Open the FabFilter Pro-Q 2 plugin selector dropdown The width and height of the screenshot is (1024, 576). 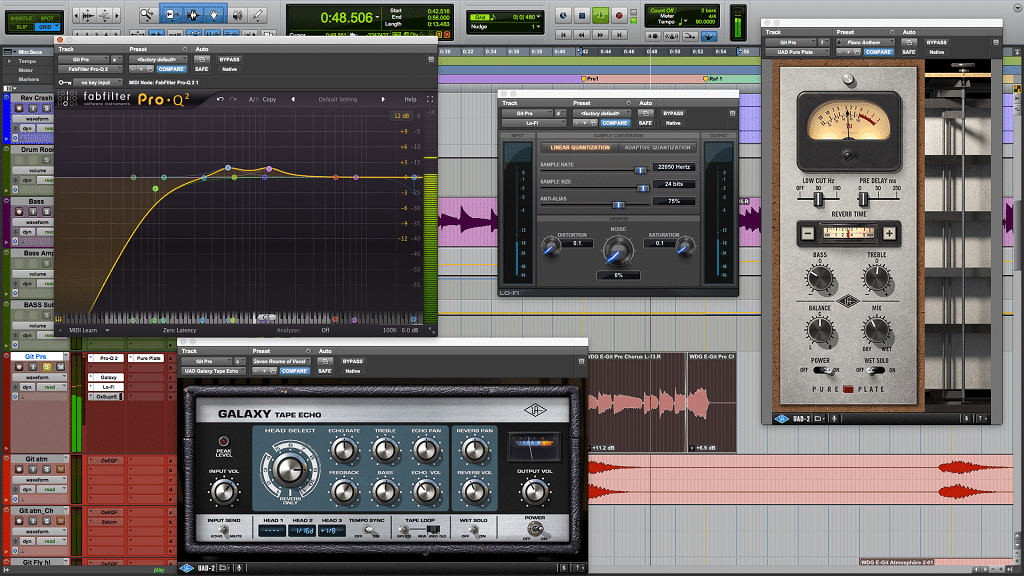[x=89, y=69]
